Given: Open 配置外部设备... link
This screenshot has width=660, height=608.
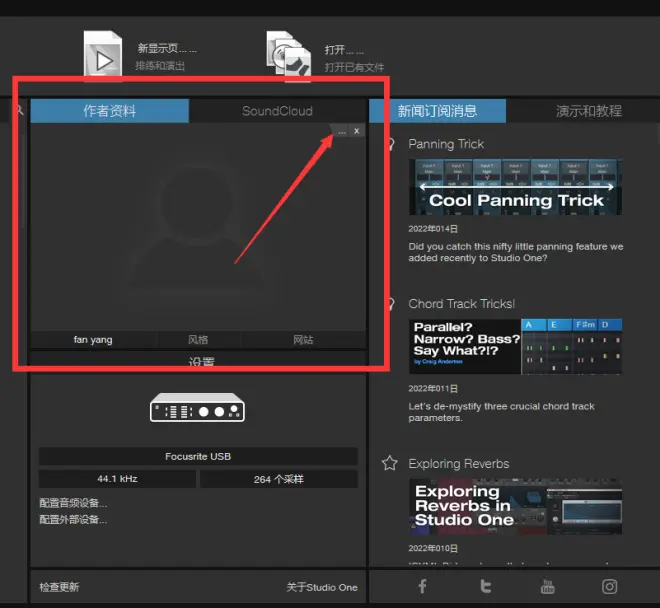Looking at the screenshot, I should [x=73, y=519].
